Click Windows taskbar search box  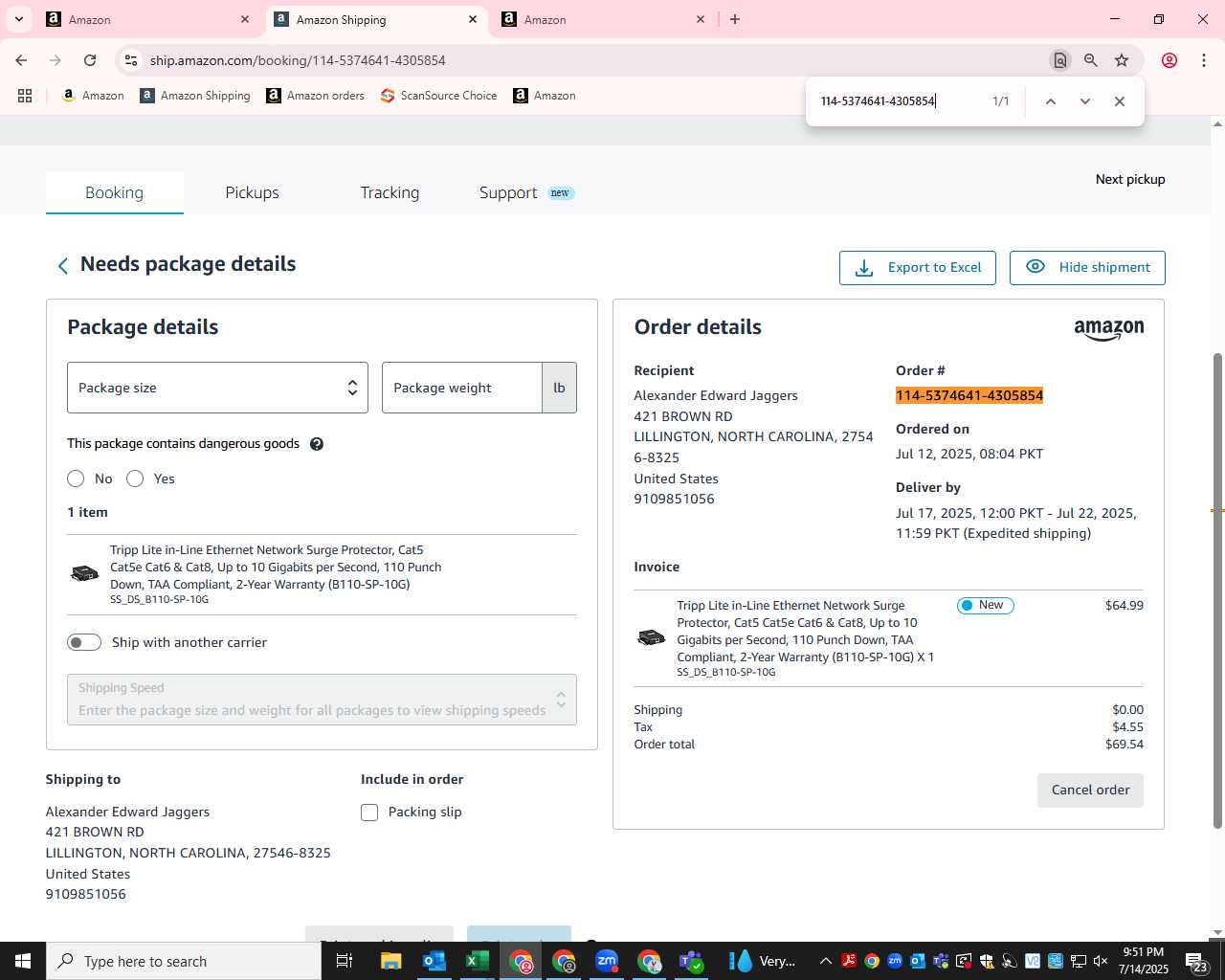click(x=184, y=961)
